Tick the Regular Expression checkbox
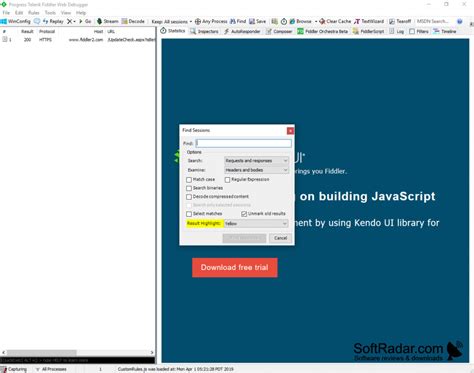Viewport: 474px width, 373px height. tap(227, 180)
